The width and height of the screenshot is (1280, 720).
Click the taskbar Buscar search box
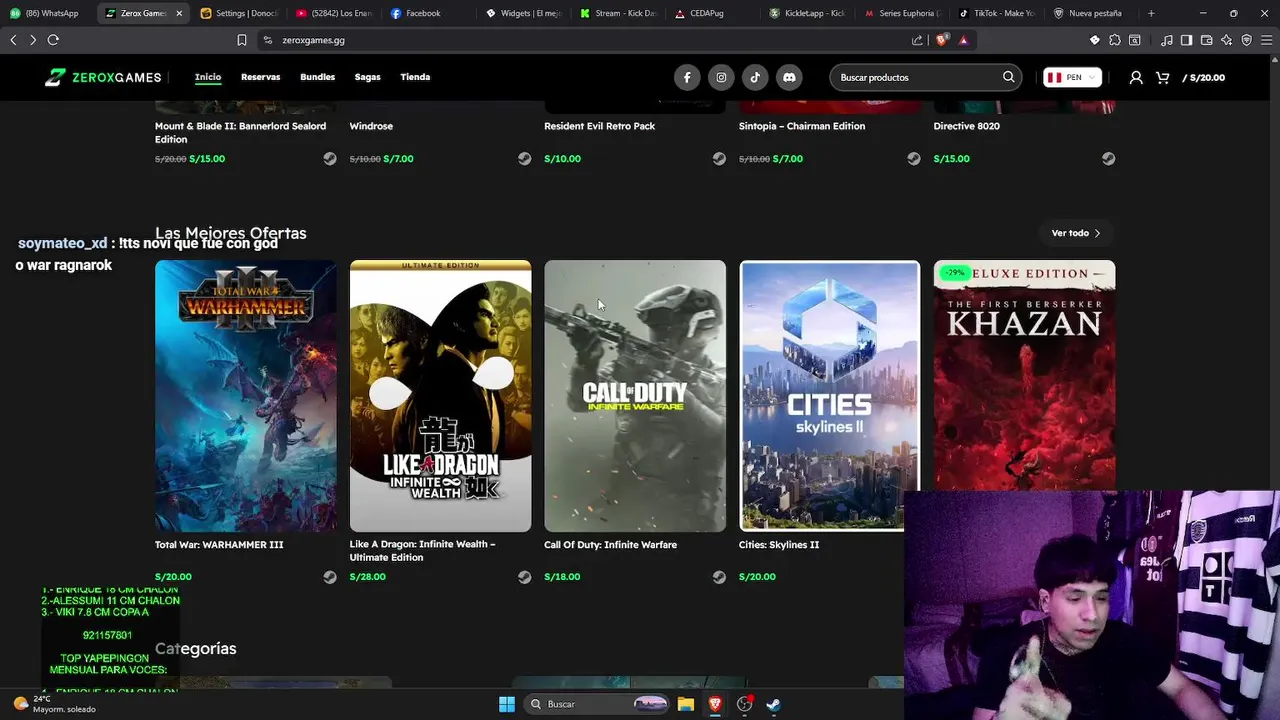(597, 704)
